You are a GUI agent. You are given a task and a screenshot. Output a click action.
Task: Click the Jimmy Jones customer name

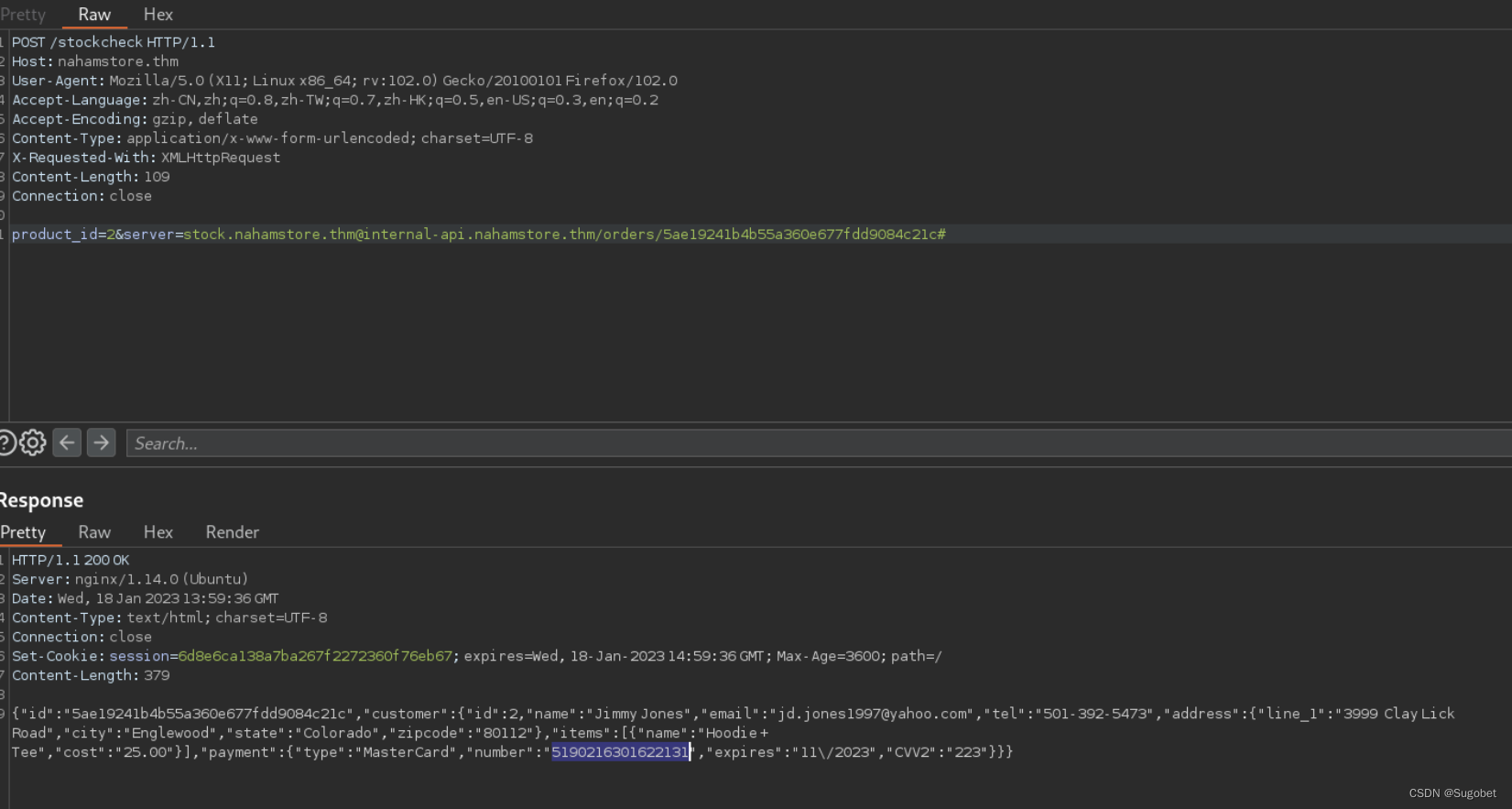pos(639,714)
